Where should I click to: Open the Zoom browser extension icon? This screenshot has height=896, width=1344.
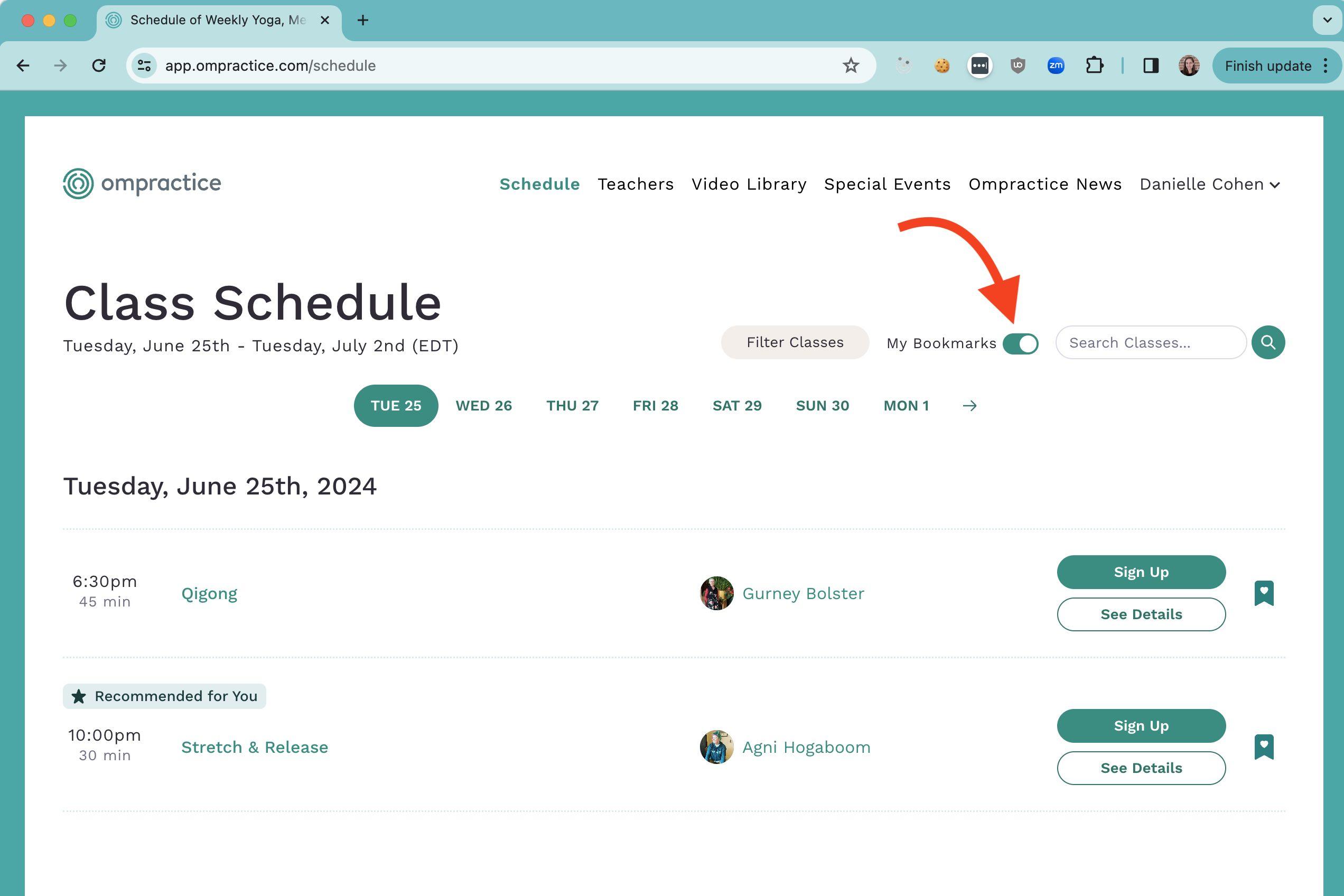point(1056,65)
